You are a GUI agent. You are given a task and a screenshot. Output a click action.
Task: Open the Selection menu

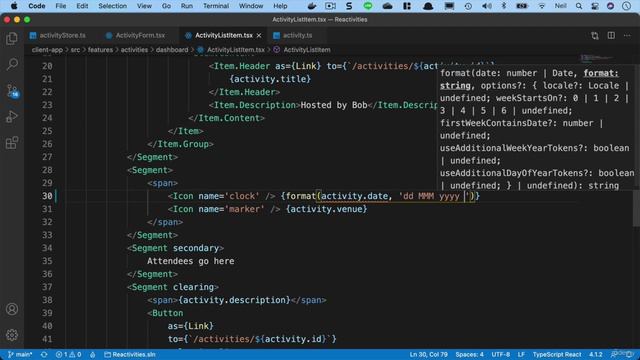112,6
